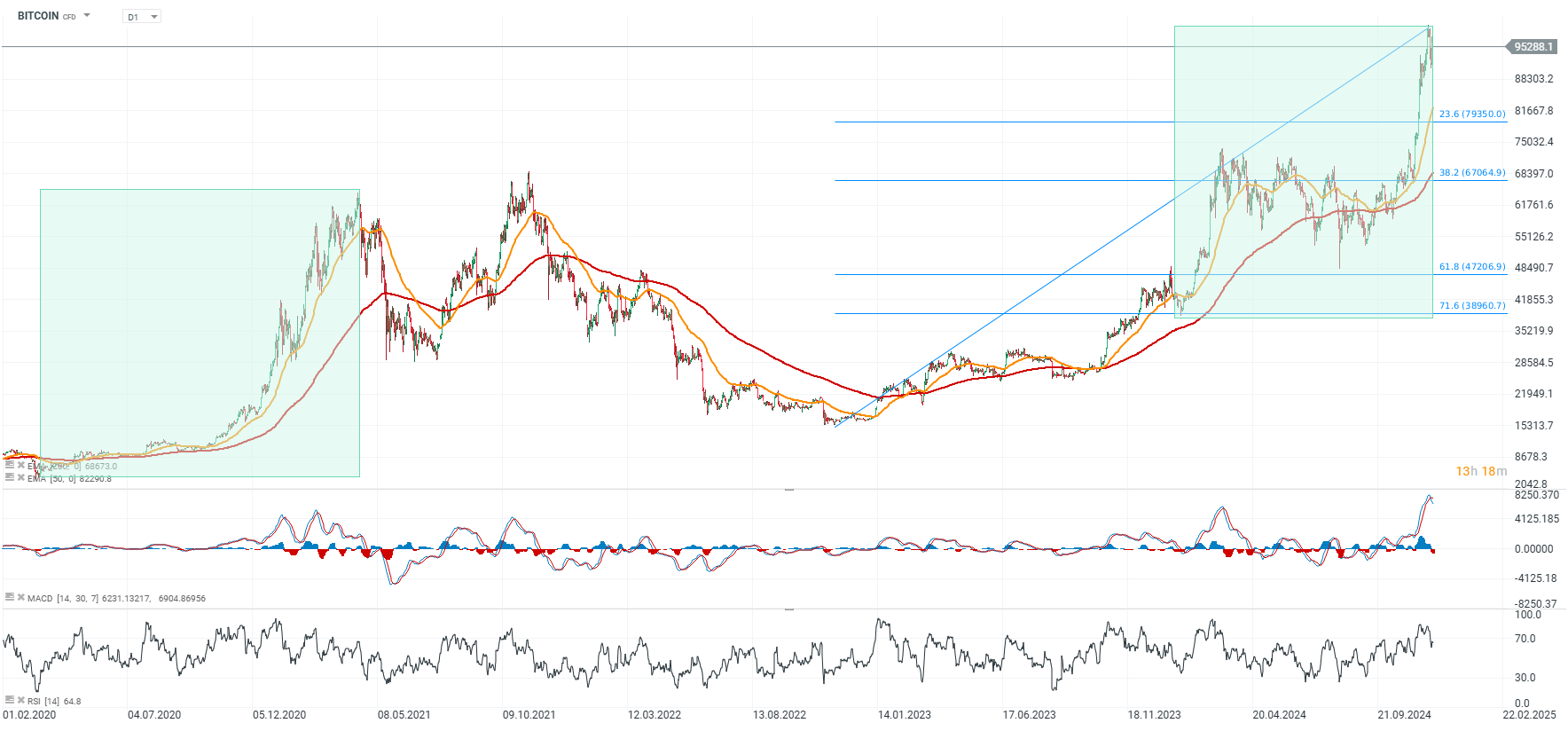
Task: Remove the RSI indicator
Action: tap(21, 701)
